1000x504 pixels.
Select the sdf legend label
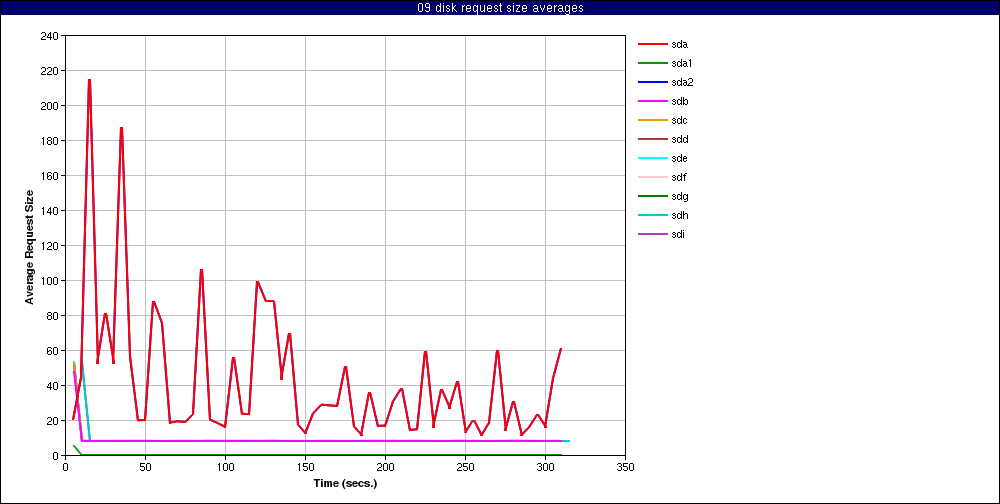coord(679,177)
